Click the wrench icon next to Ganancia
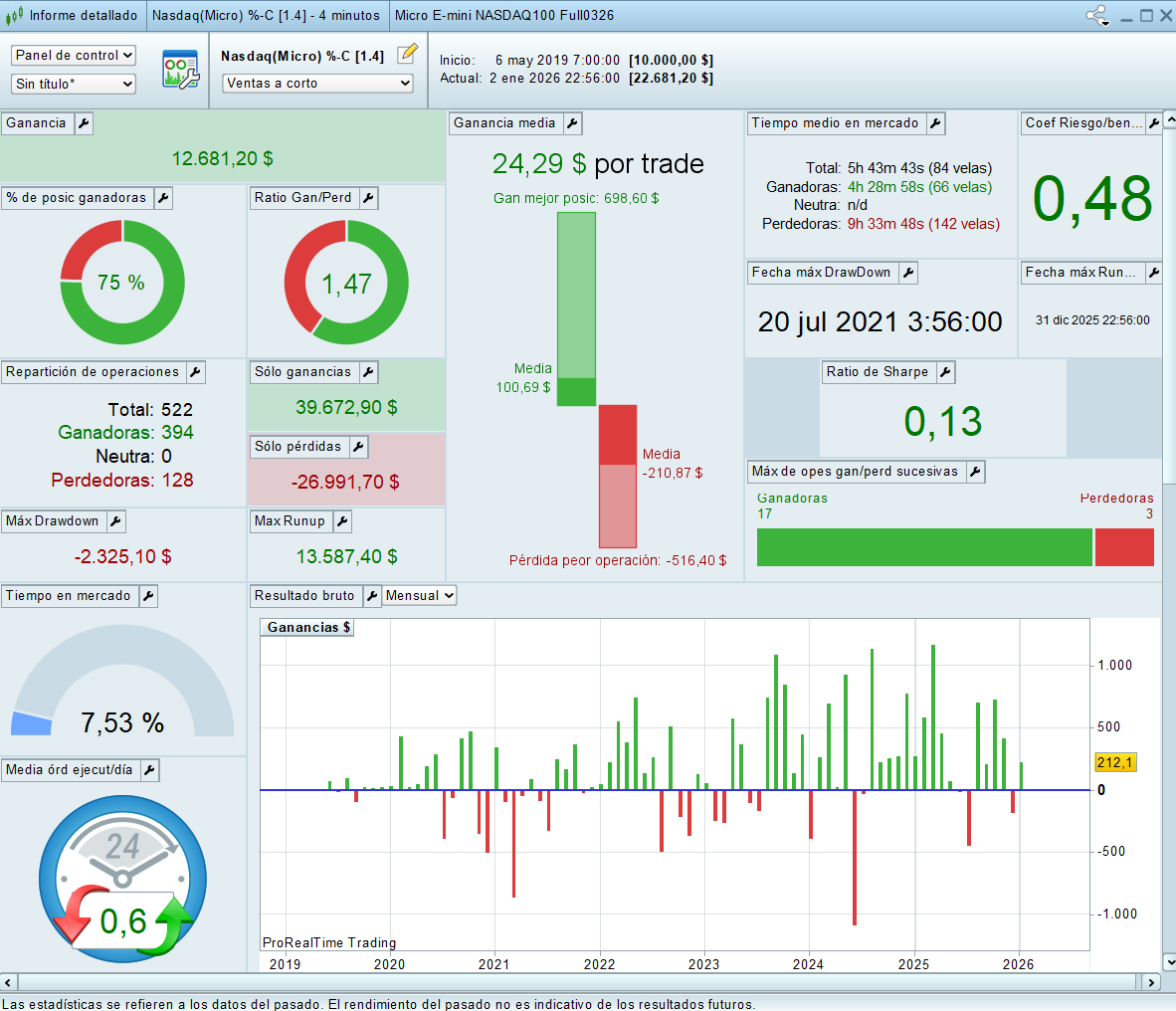The height and width of the screenshot is (1011, 1176). 84,123
